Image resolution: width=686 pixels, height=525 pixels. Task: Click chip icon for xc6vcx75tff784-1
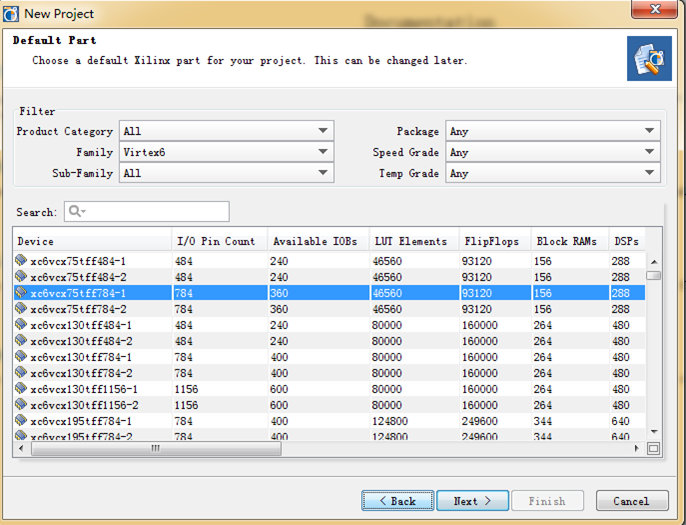point(21,292)
